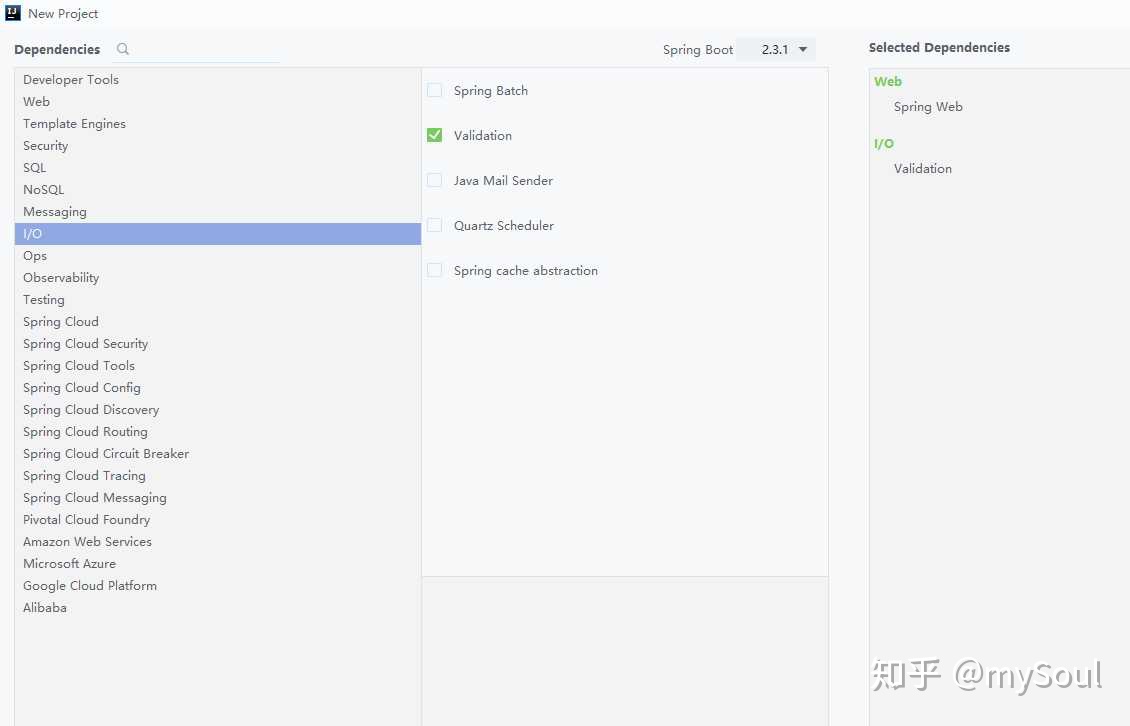This screenshot has width=1130, height=726.
Task: Select the Developer Tools category
Action: [x=218, y=79]
